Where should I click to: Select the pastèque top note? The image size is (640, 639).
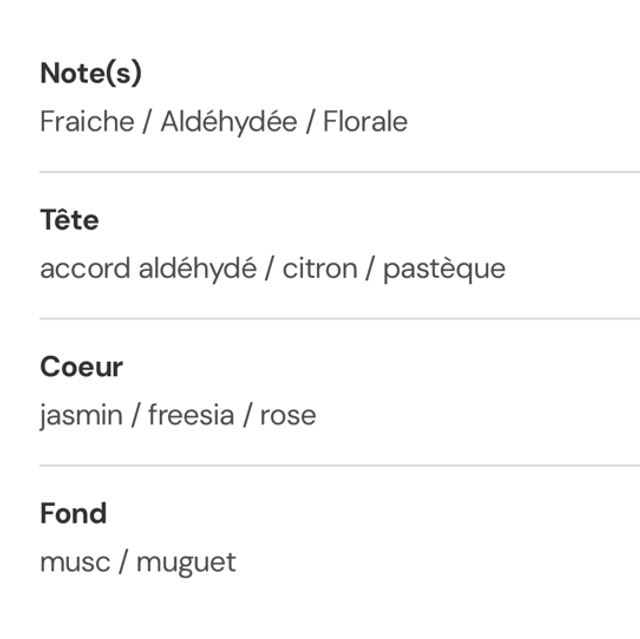(x=444, y=268)
